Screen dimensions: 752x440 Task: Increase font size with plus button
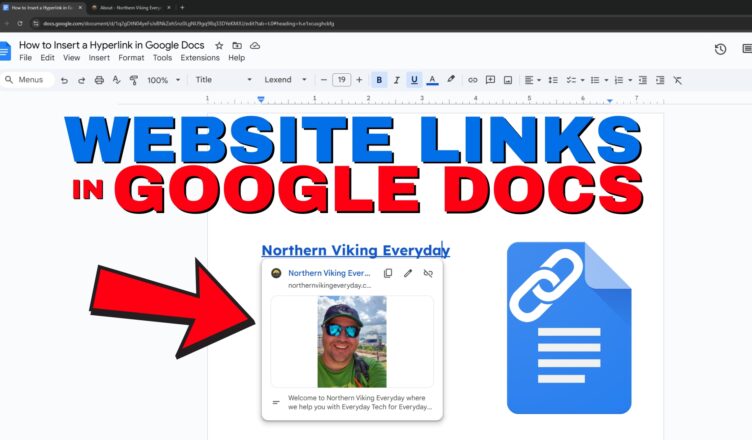359,80
